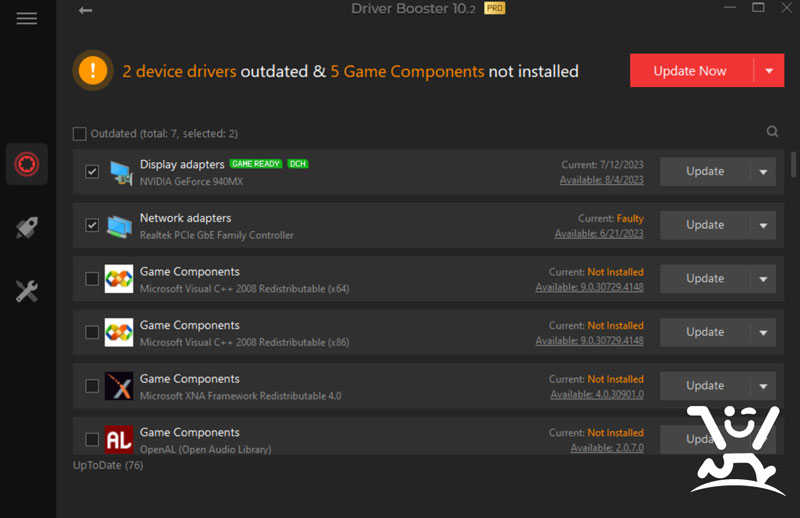This screenshot has height=518, width=800.
Task: Update Microsoft XNA Framework Redistributable
Action: [x=705, y=386]
